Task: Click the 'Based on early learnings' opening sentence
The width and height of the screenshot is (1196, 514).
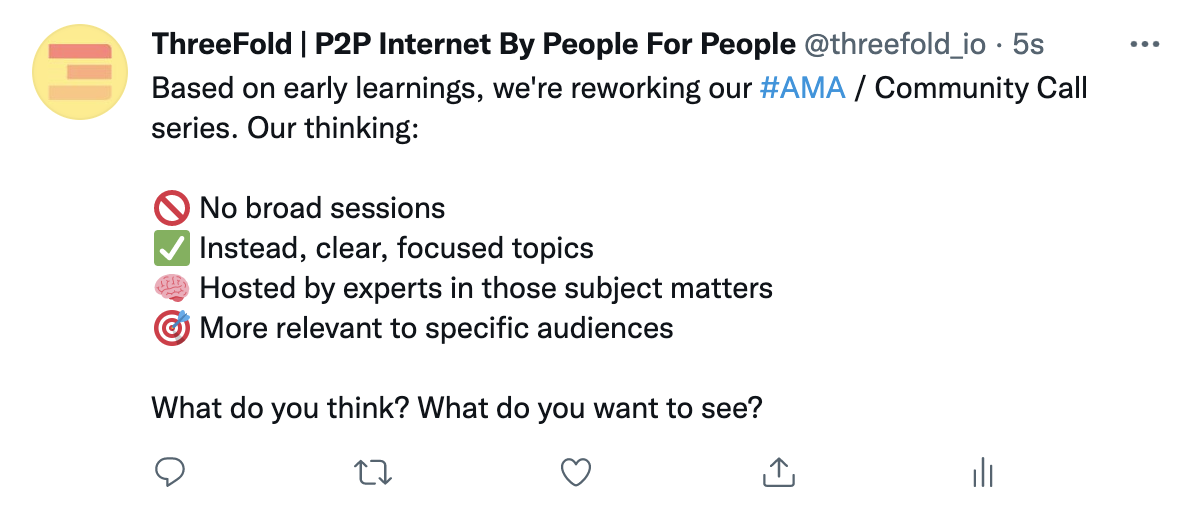Action: [619, 108]
